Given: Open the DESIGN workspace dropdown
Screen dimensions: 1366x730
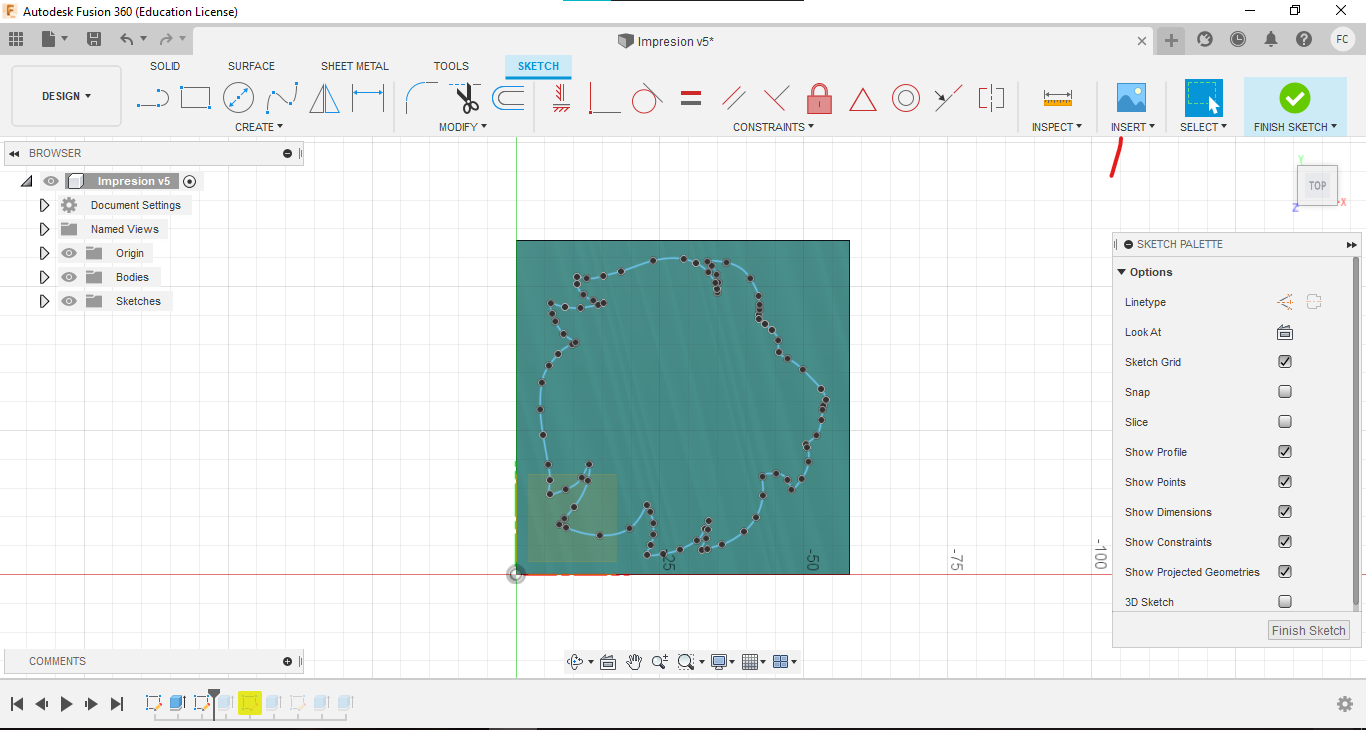Looking at the screenshot, I should (66, 96).
